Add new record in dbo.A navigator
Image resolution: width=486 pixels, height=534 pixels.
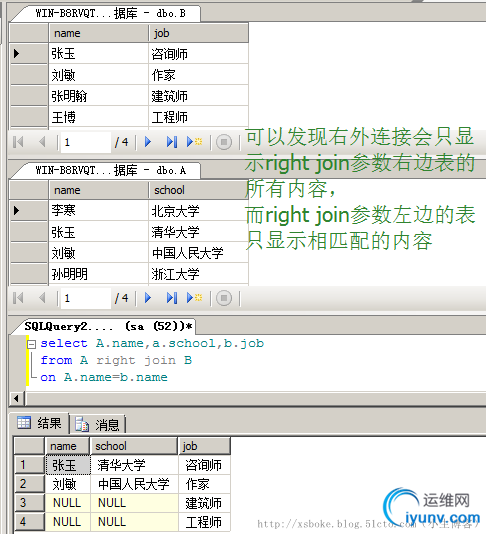point(194,298)
